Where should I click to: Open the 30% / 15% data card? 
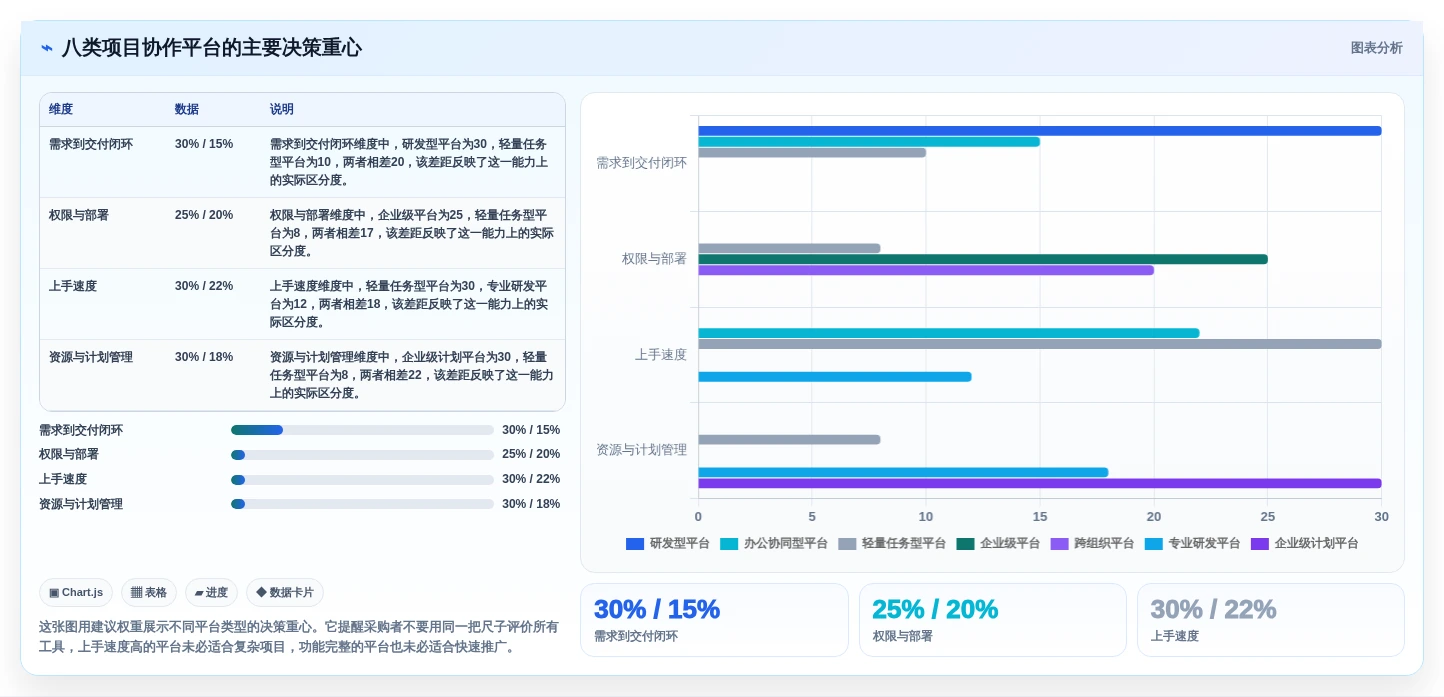[x=714, y=620]
